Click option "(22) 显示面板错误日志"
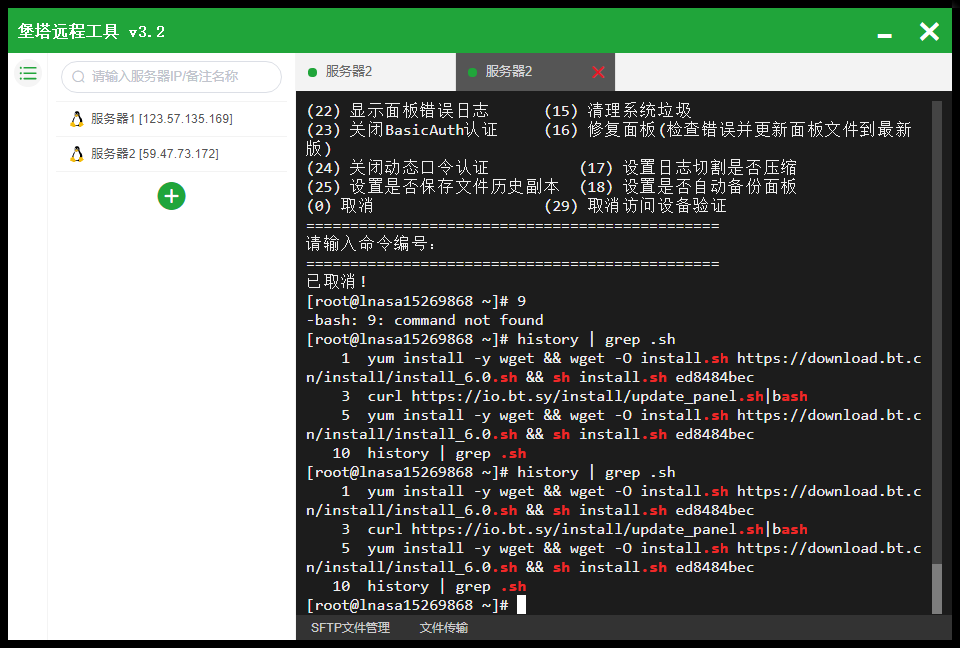 [x=397, y=111]
